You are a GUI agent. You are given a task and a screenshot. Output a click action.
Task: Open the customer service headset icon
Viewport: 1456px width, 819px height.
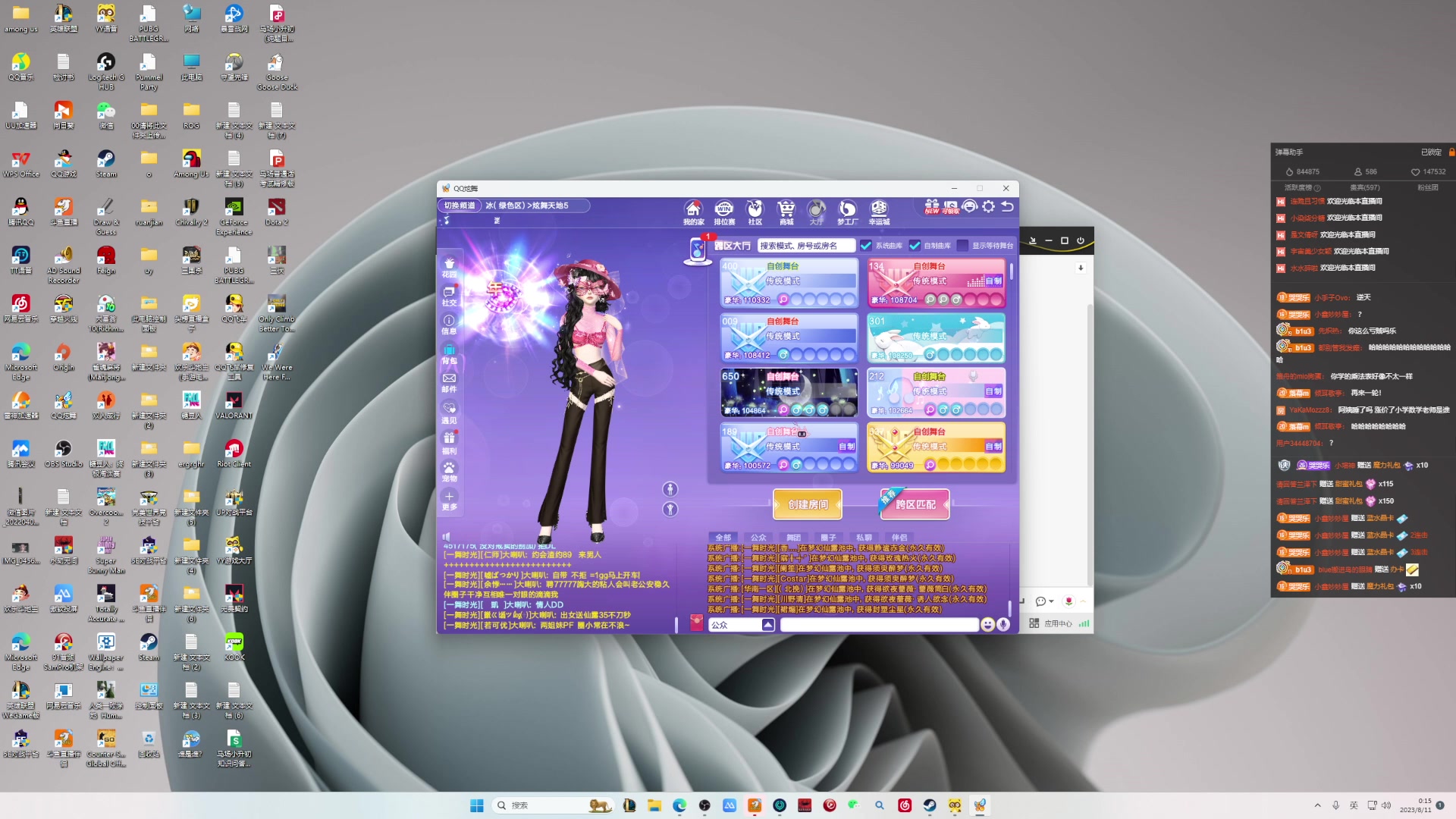point(970,206)
